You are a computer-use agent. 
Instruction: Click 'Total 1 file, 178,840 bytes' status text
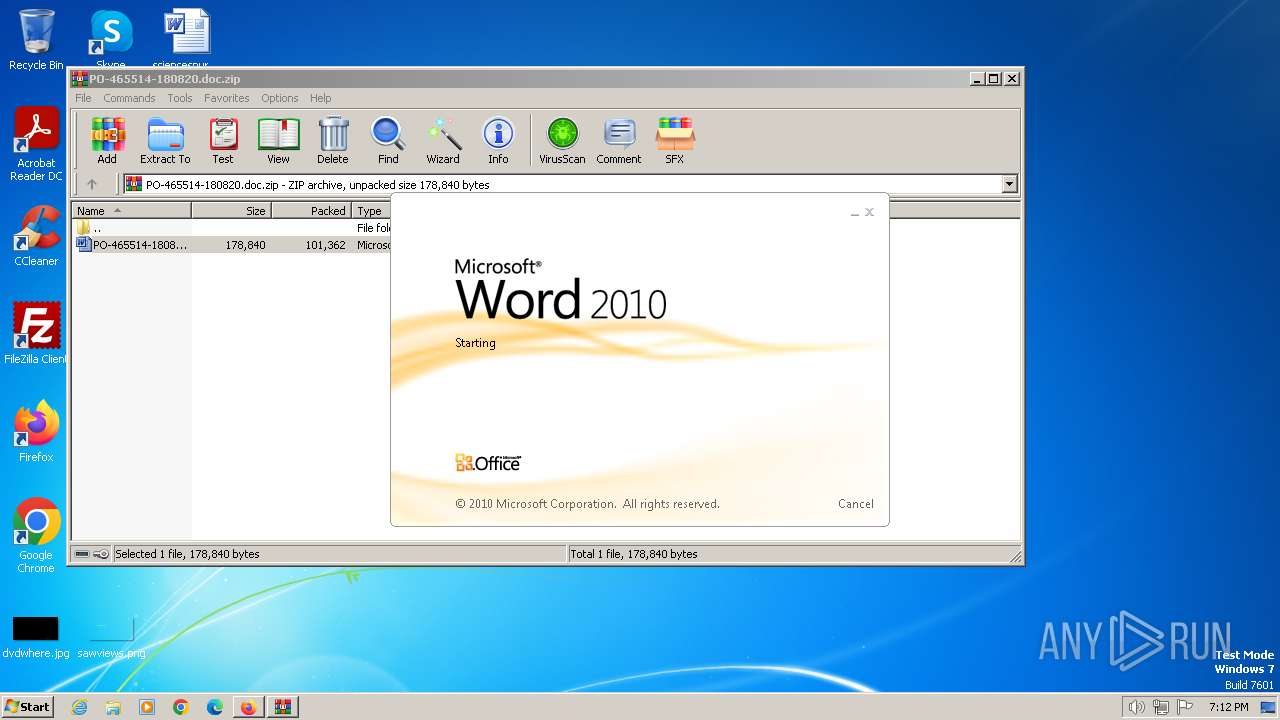634,554
